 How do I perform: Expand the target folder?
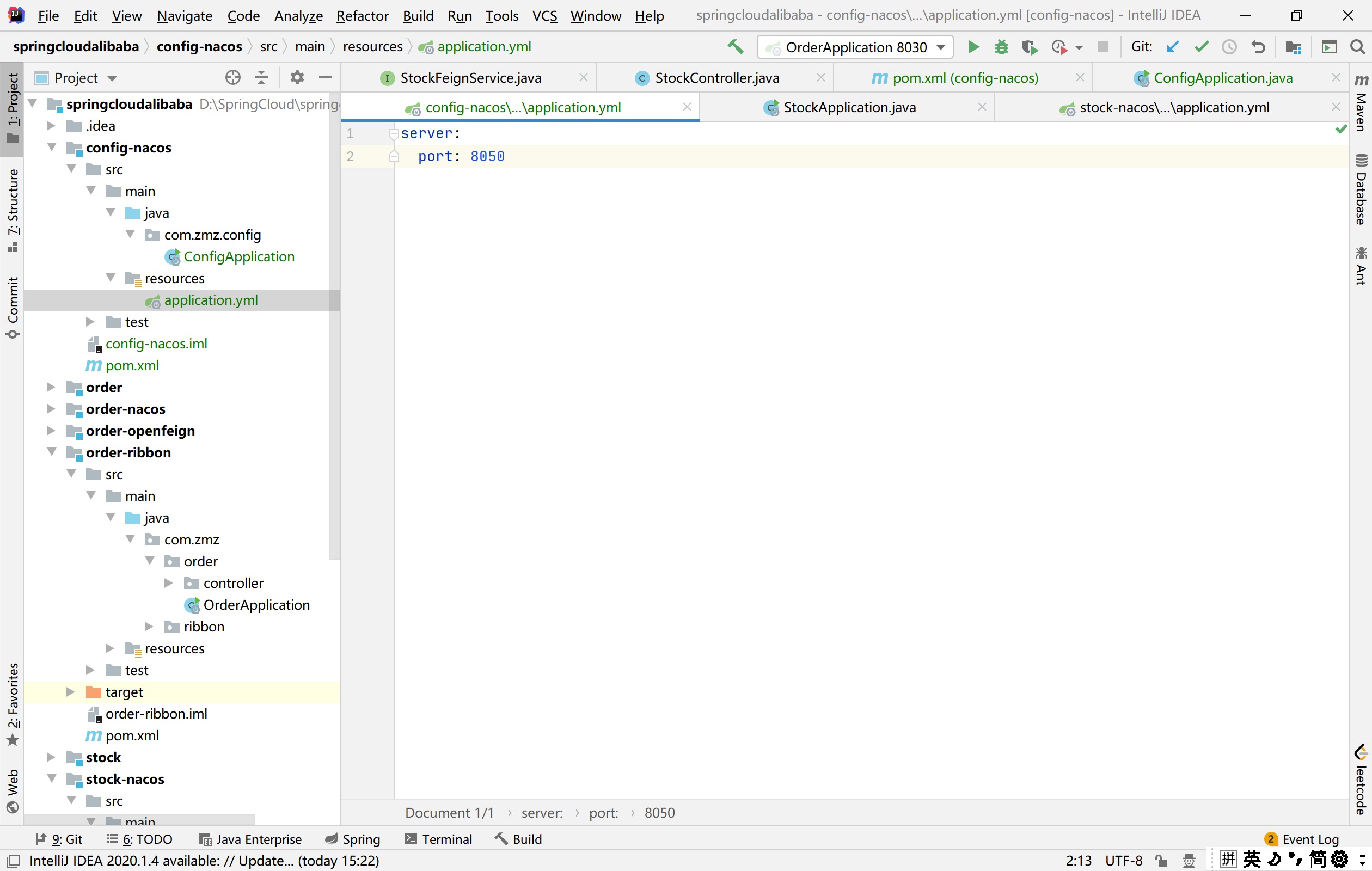tap(71, 691)
